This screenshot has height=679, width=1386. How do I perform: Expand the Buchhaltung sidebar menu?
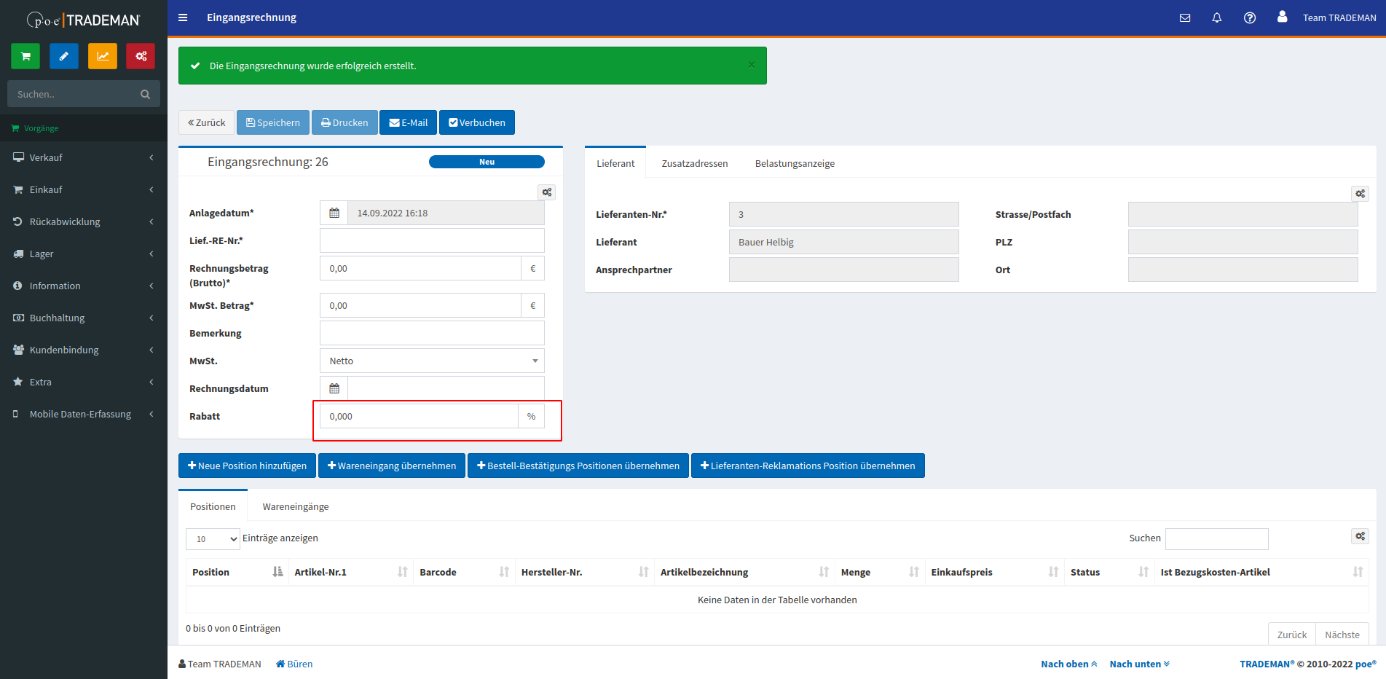(83, 318)
